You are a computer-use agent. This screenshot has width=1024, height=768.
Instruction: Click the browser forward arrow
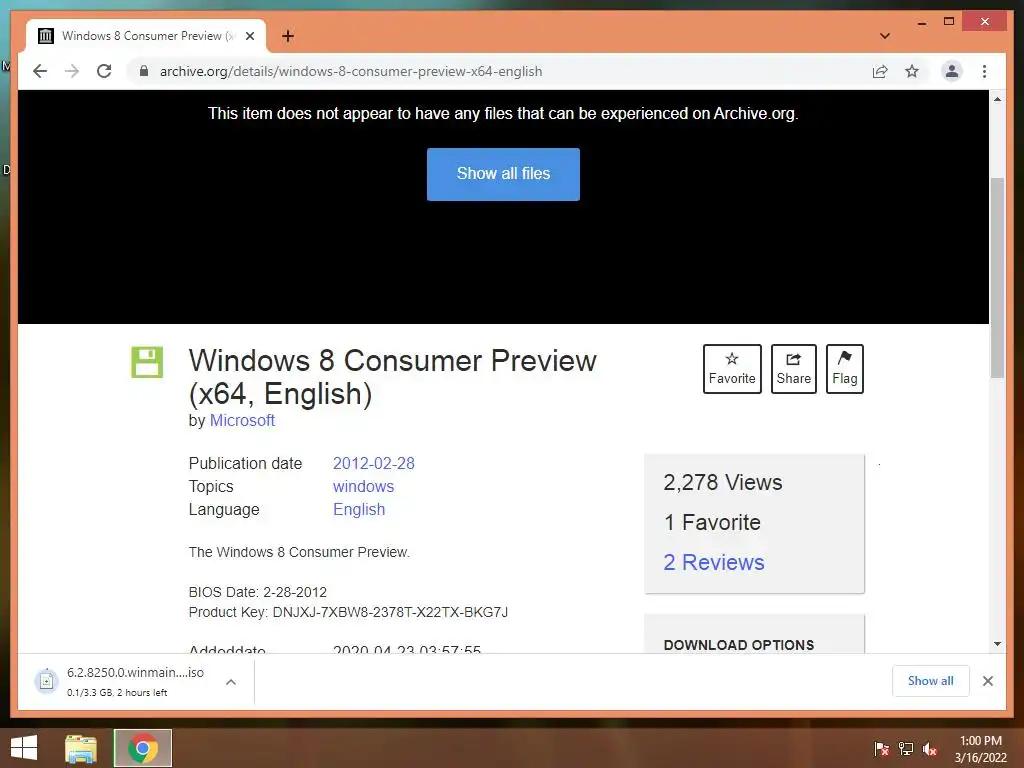72,71
